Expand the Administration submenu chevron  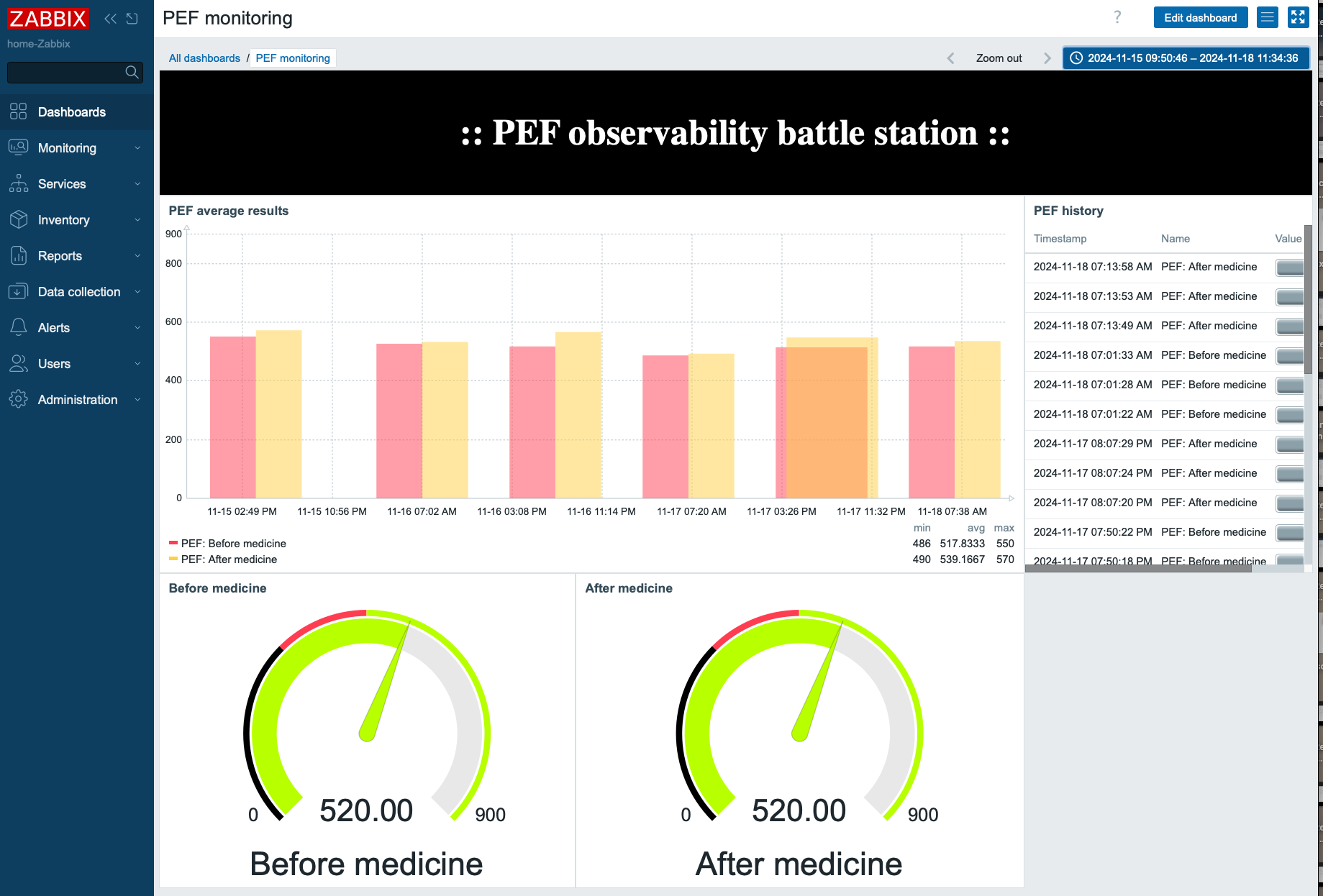click(137, 400)
